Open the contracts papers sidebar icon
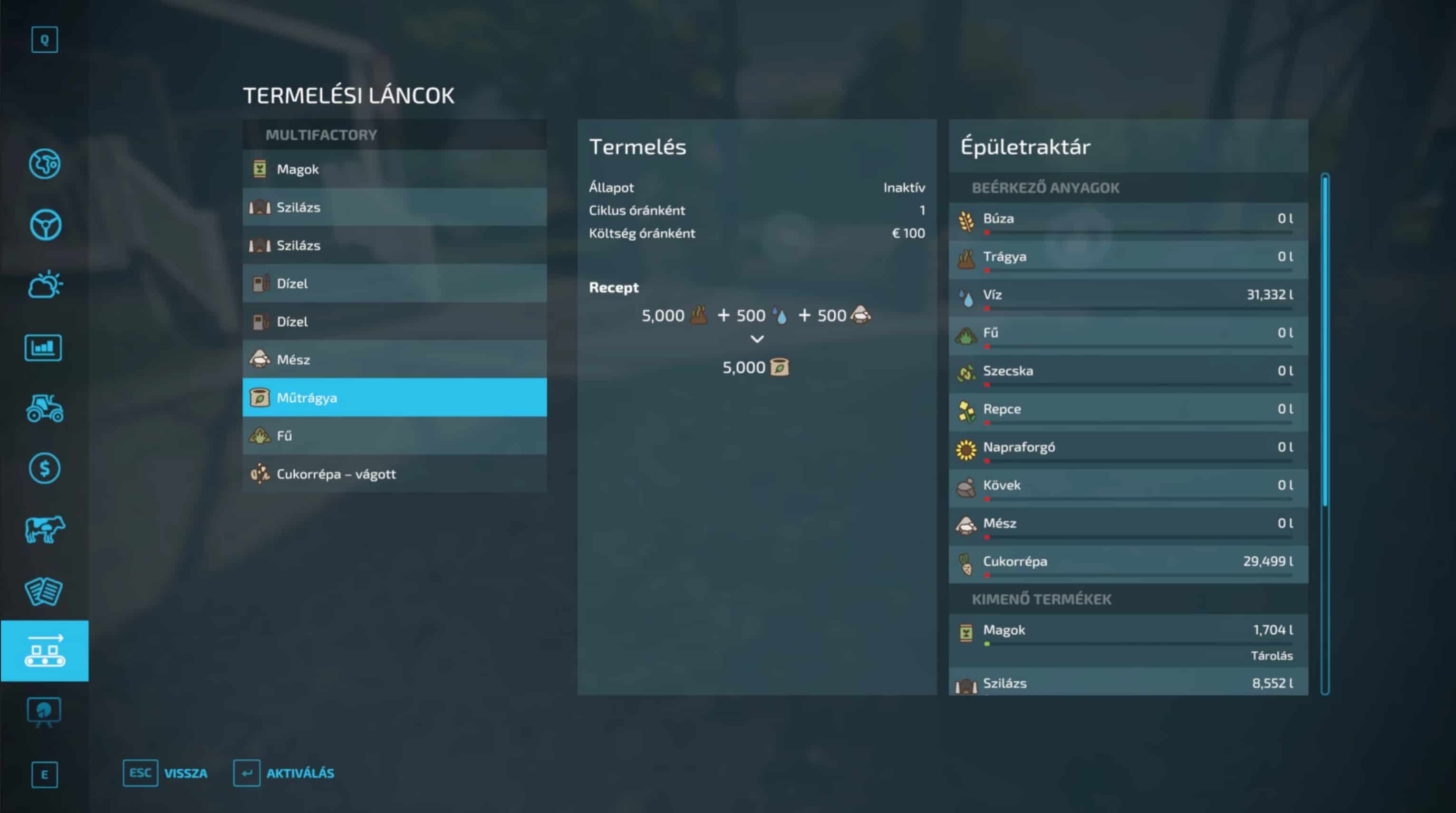The height and width of the screenshot is (813, 1456). (44, 591)
